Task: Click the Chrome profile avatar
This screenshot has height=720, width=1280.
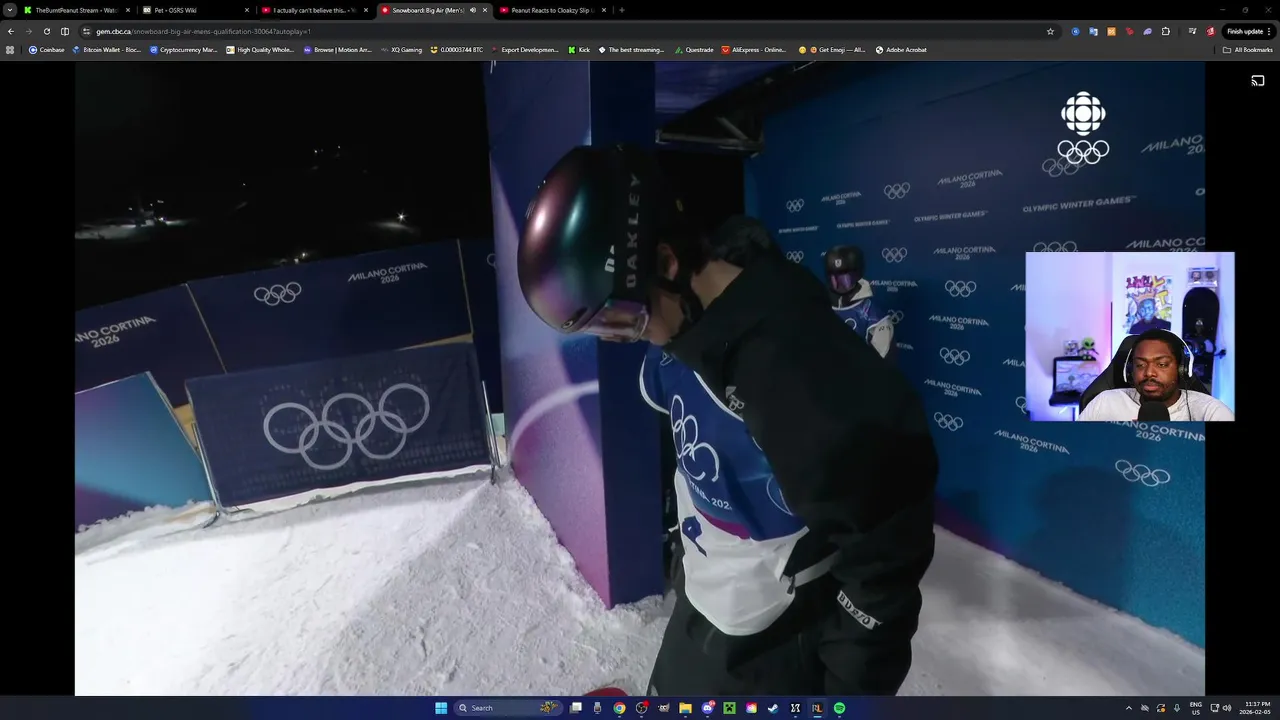Action: pos(1210,31)
